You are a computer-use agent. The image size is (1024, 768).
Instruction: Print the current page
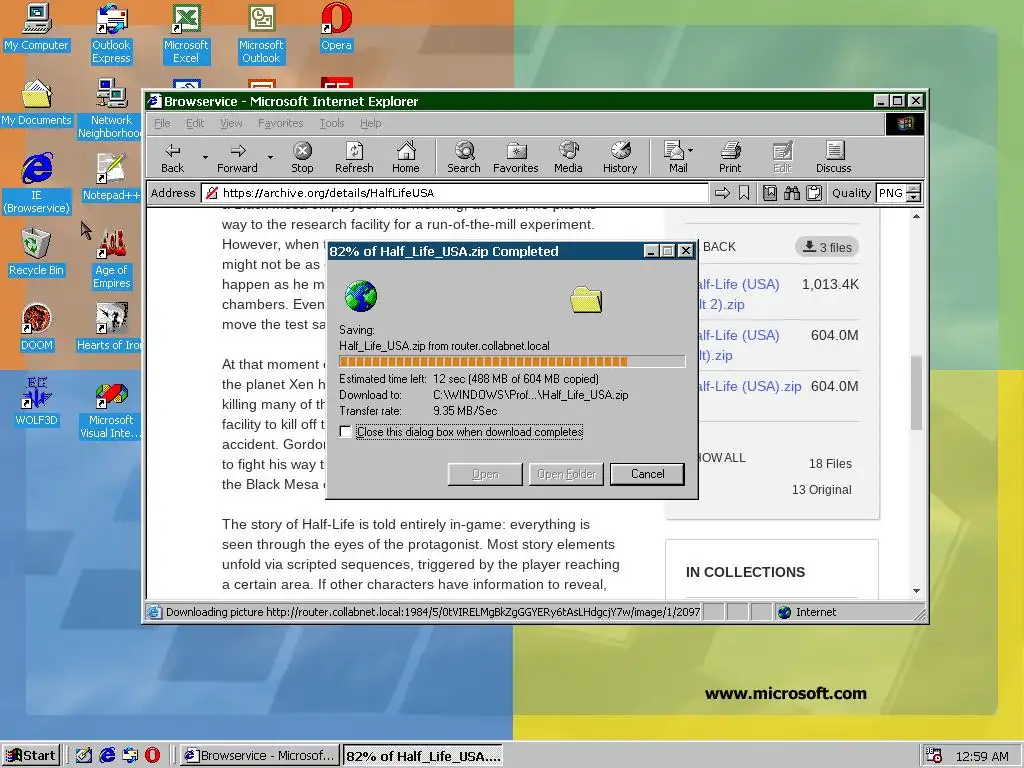click(730, 158)
